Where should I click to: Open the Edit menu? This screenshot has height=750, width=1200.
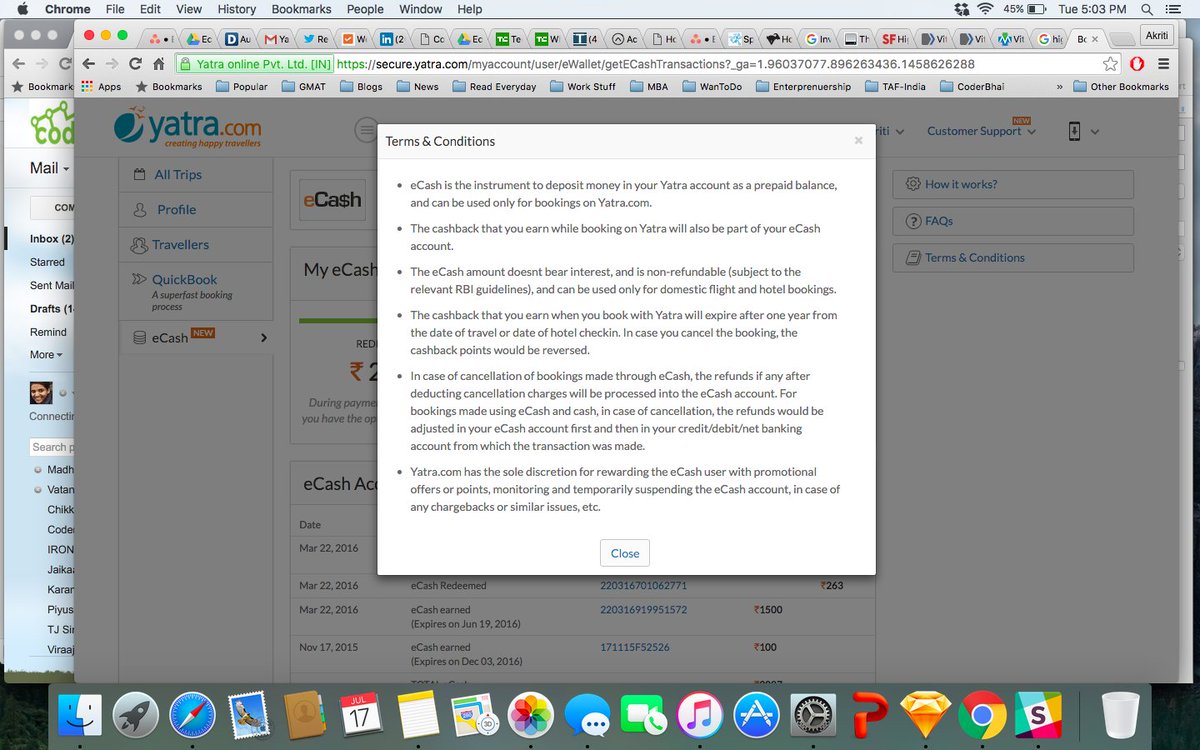150,9
